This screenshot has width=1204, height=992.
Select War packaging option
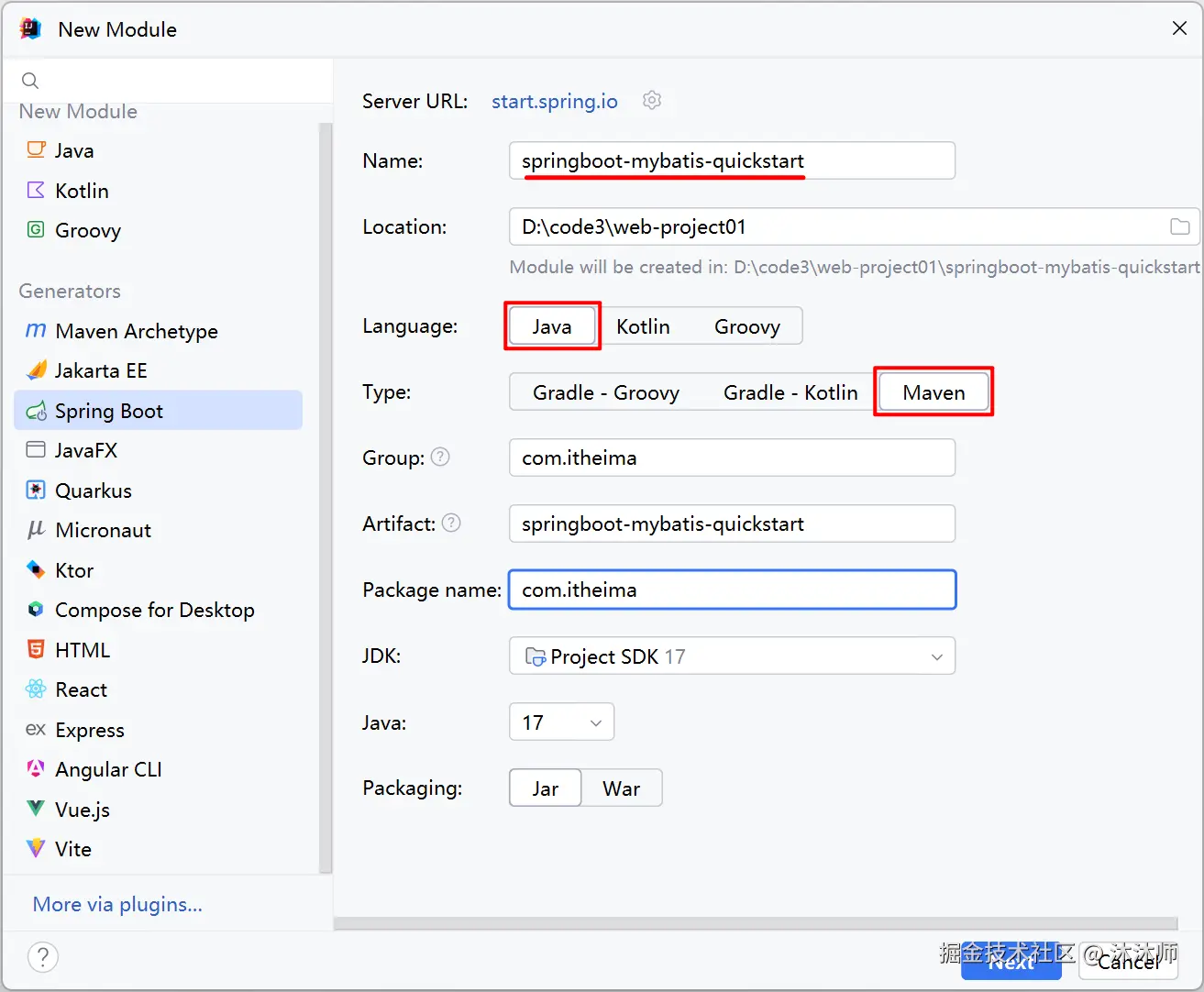pyautogui.click(x=621, y=788)
